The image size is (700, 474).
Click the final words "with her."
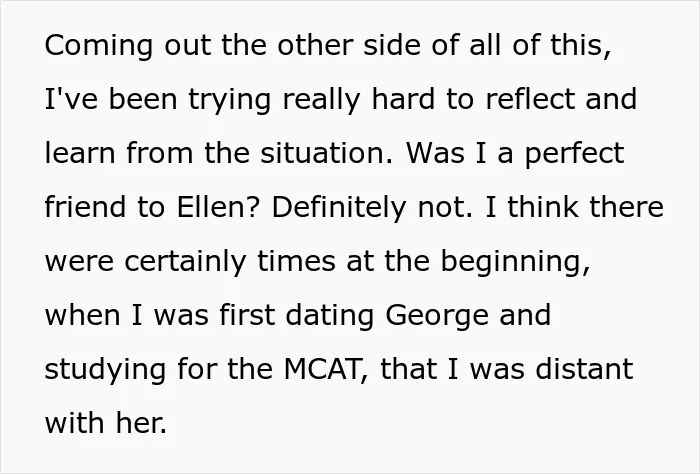click(x=106, y=423)
